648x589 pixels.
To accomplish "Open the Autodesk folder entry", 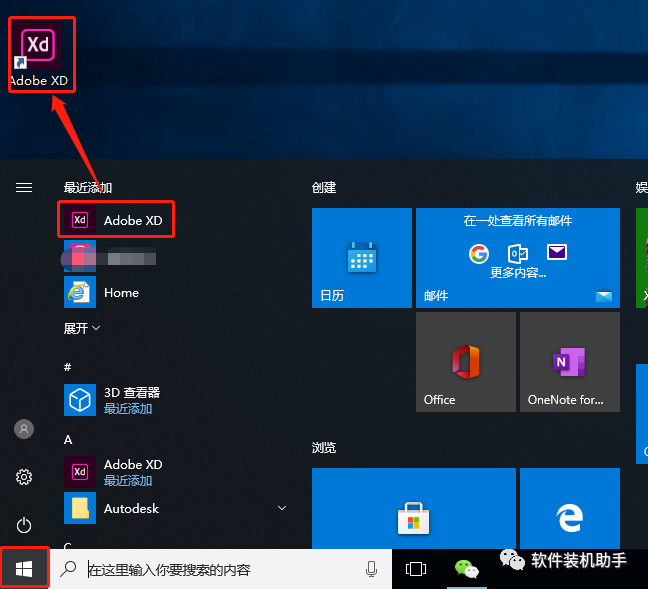I will [x=176, y=508].
